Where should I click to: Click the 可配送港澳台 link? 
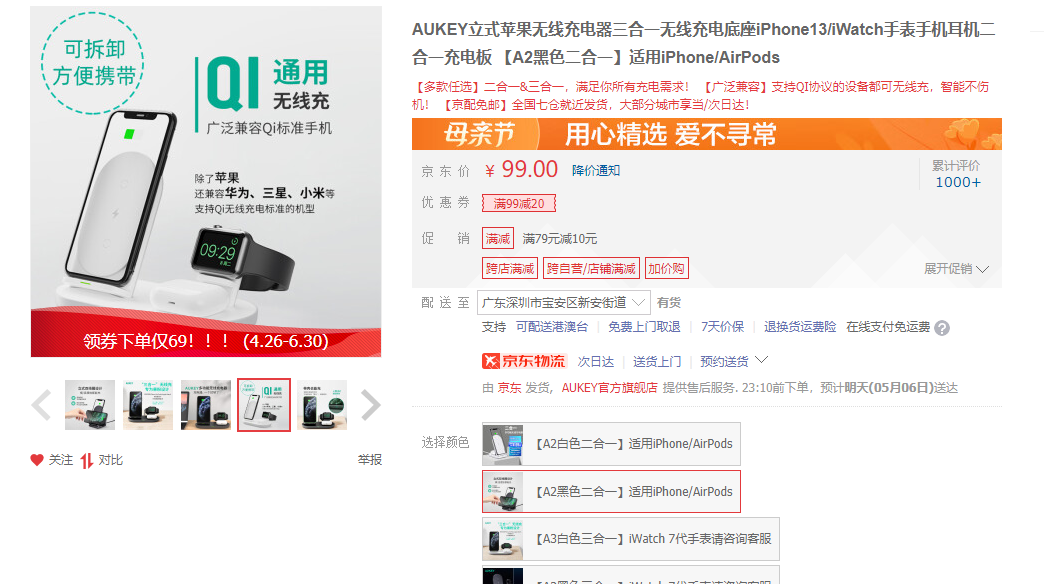552,327
